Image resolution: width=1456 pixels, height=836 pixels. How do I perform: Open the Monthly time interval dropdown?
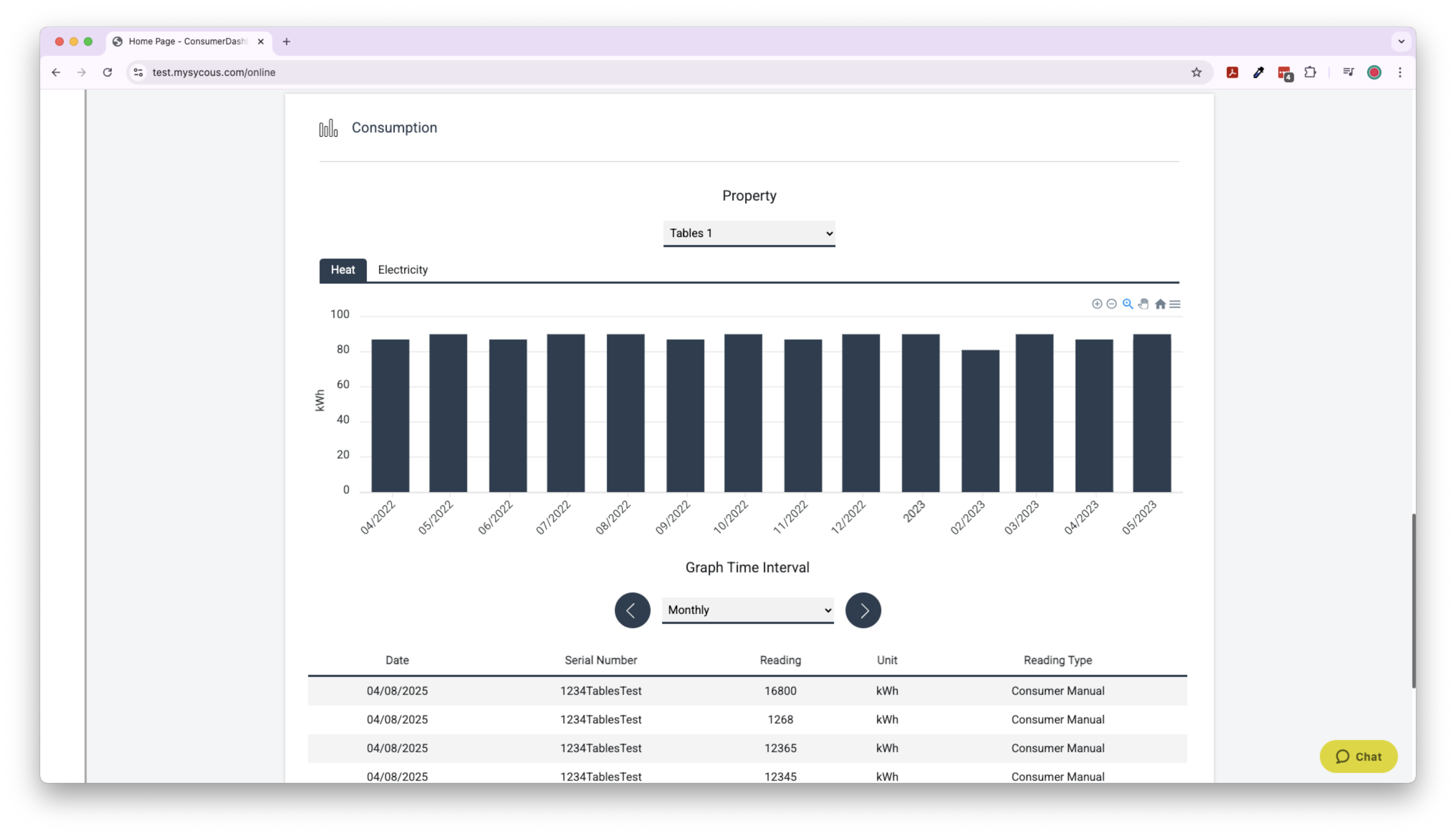(x=747, y=610)
